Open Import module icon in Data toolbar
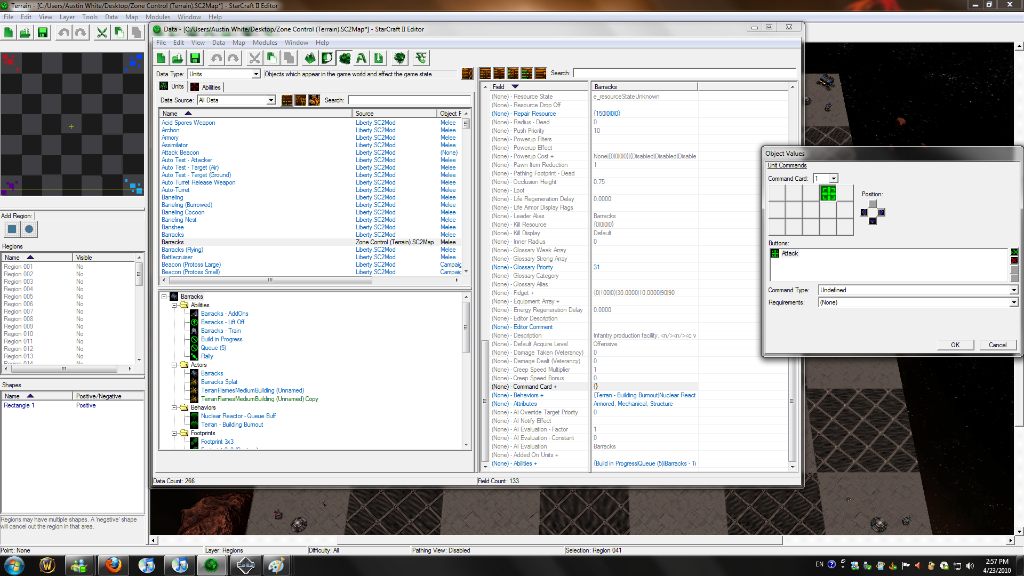1024x576 pixels. (x=378, y=58)
